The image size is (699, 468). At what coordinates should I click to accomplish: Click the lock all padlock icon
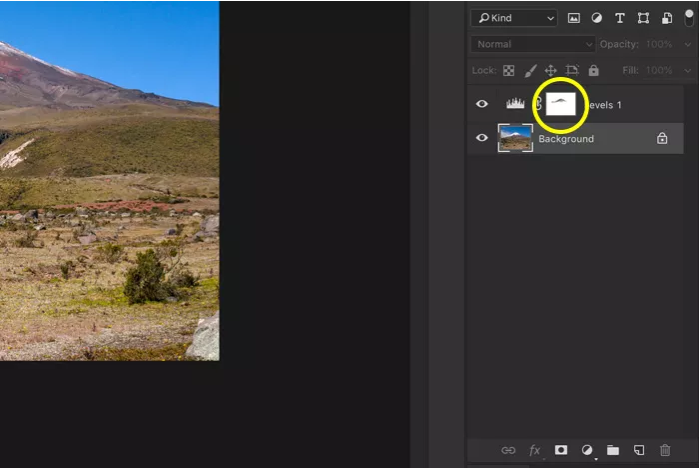pyautogui.click(x=593, y=71)
